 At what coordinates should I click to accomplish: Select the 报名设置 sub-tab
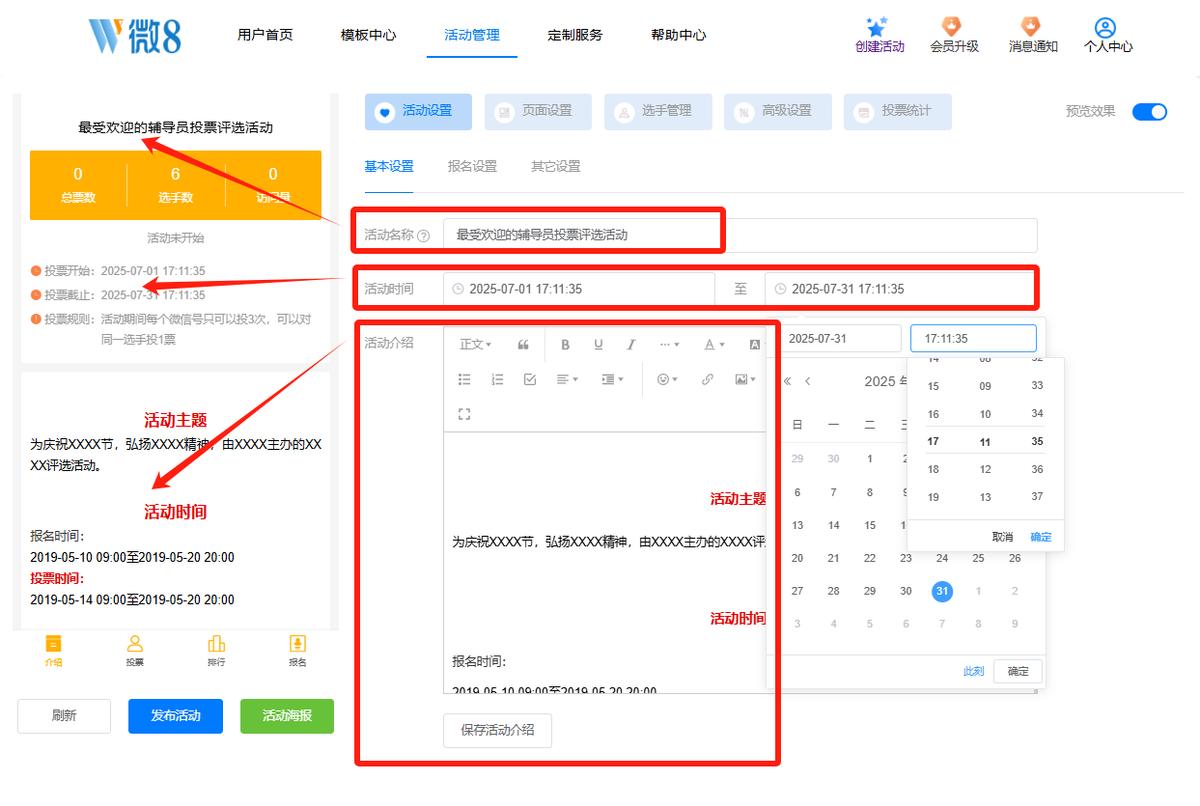[x=472, y=166]
